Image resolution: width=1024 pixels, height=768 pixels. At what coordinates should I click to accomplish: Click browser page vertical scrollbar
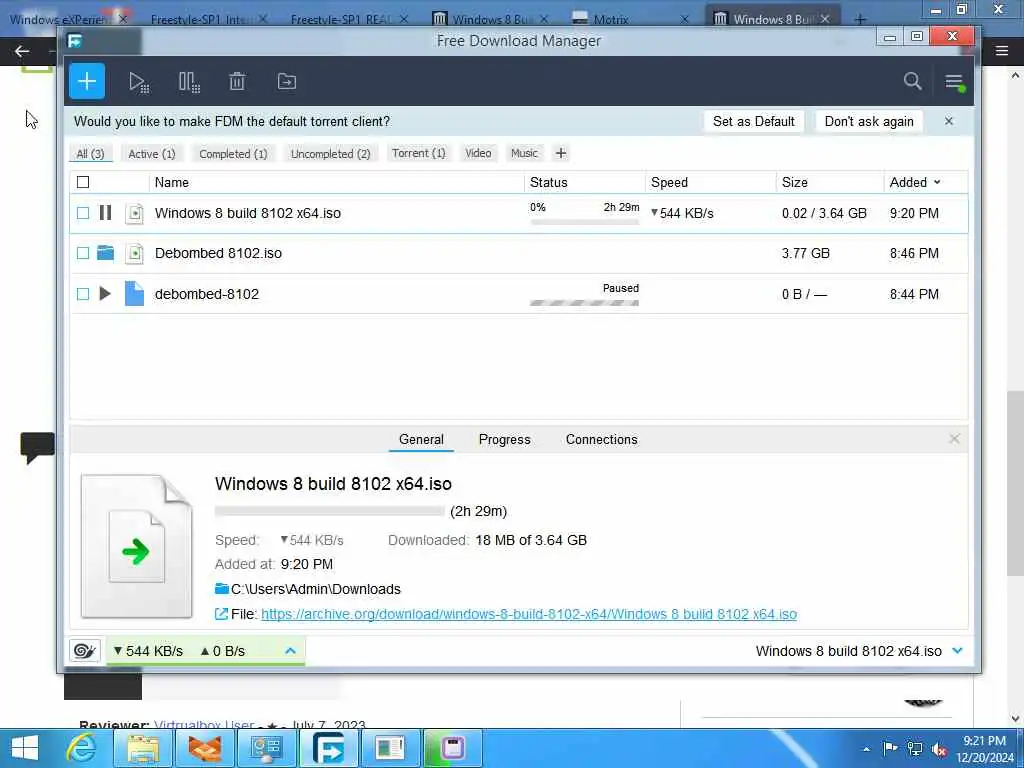[1015, 483]
